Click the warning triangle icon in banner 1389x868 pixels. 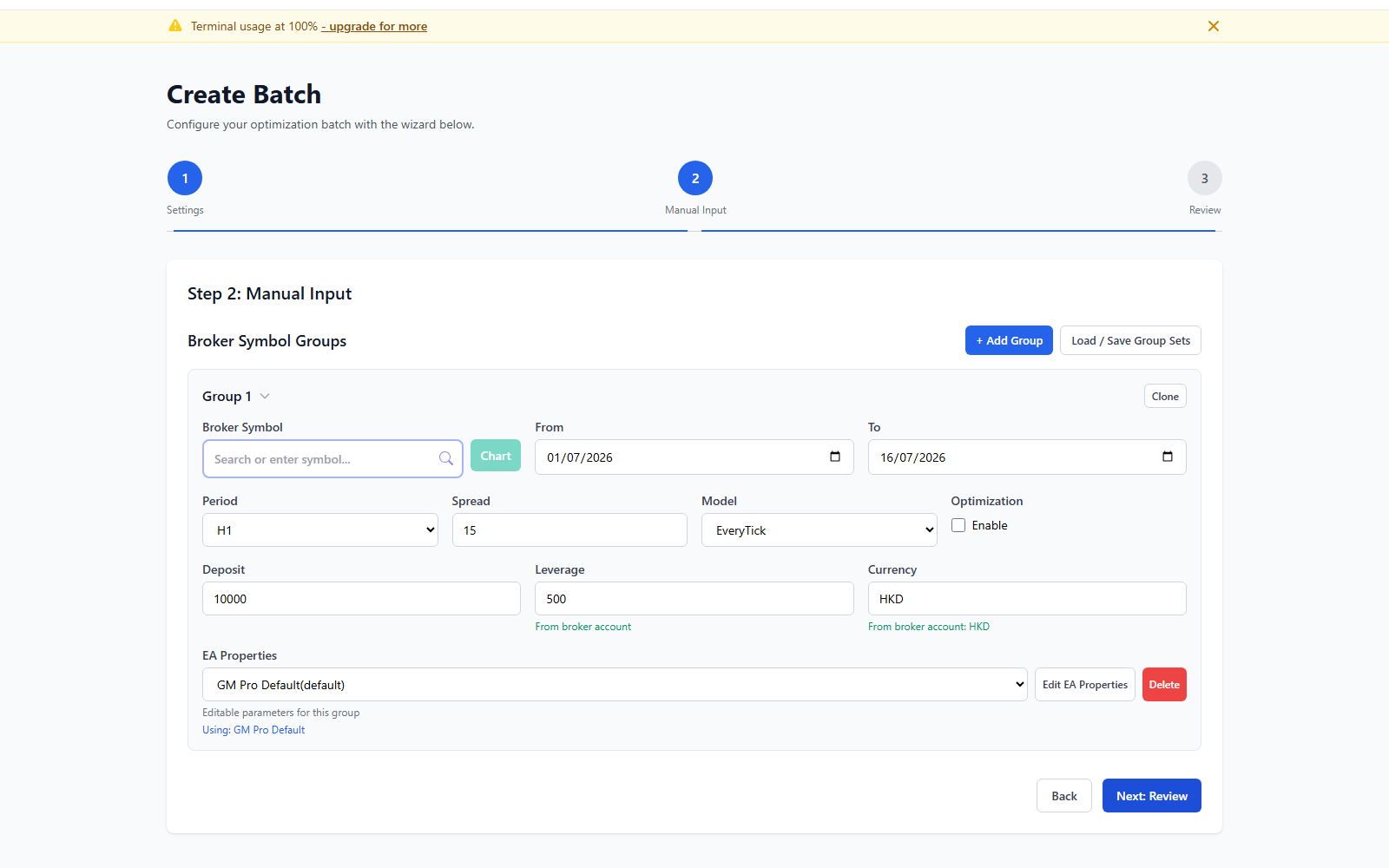click(x=175, y=26)
